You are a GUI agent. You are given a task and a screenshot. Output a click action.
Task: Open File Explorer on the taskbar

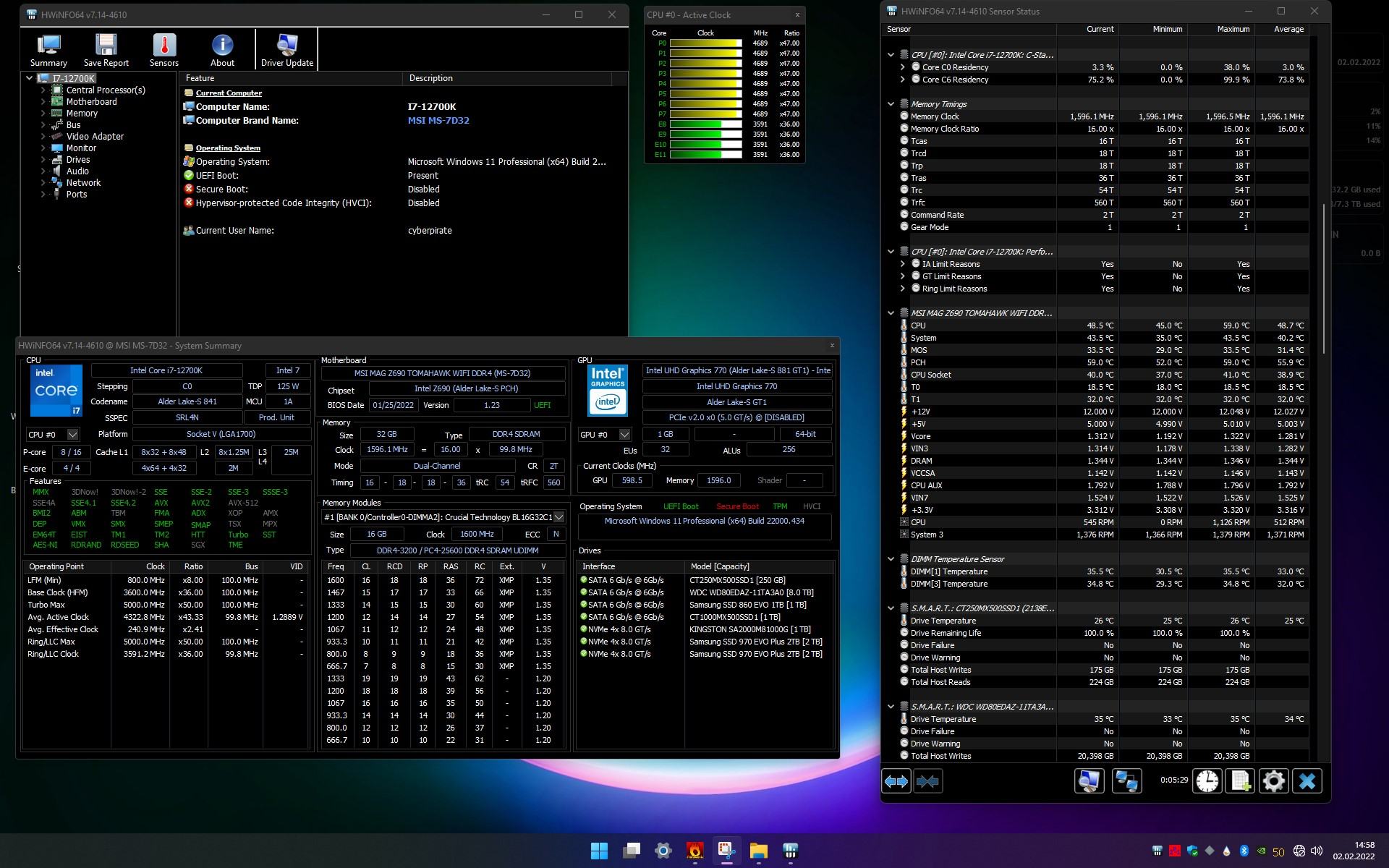point(758,851)
